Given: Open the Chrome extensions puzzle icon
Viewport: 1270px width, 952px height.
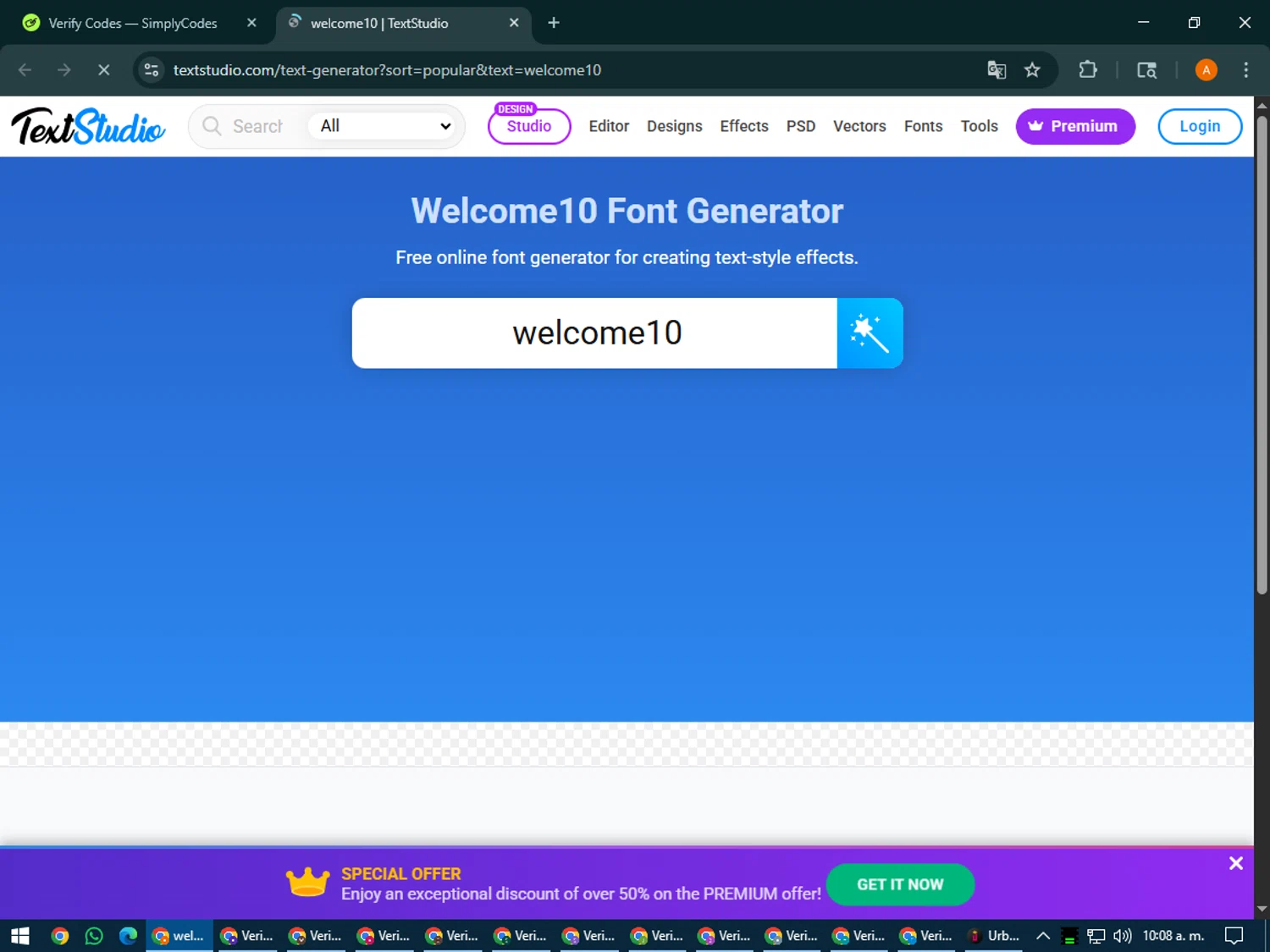Looking at the screenshot, I should pyautogui.click(x=1088, y=70).
